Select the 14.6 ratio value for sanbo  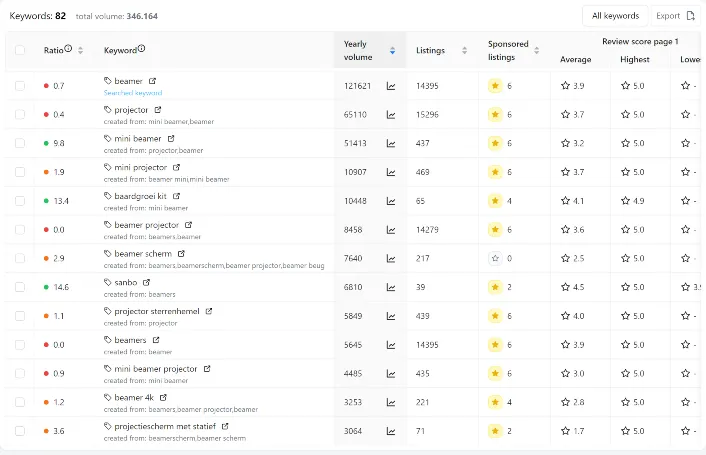61,287
